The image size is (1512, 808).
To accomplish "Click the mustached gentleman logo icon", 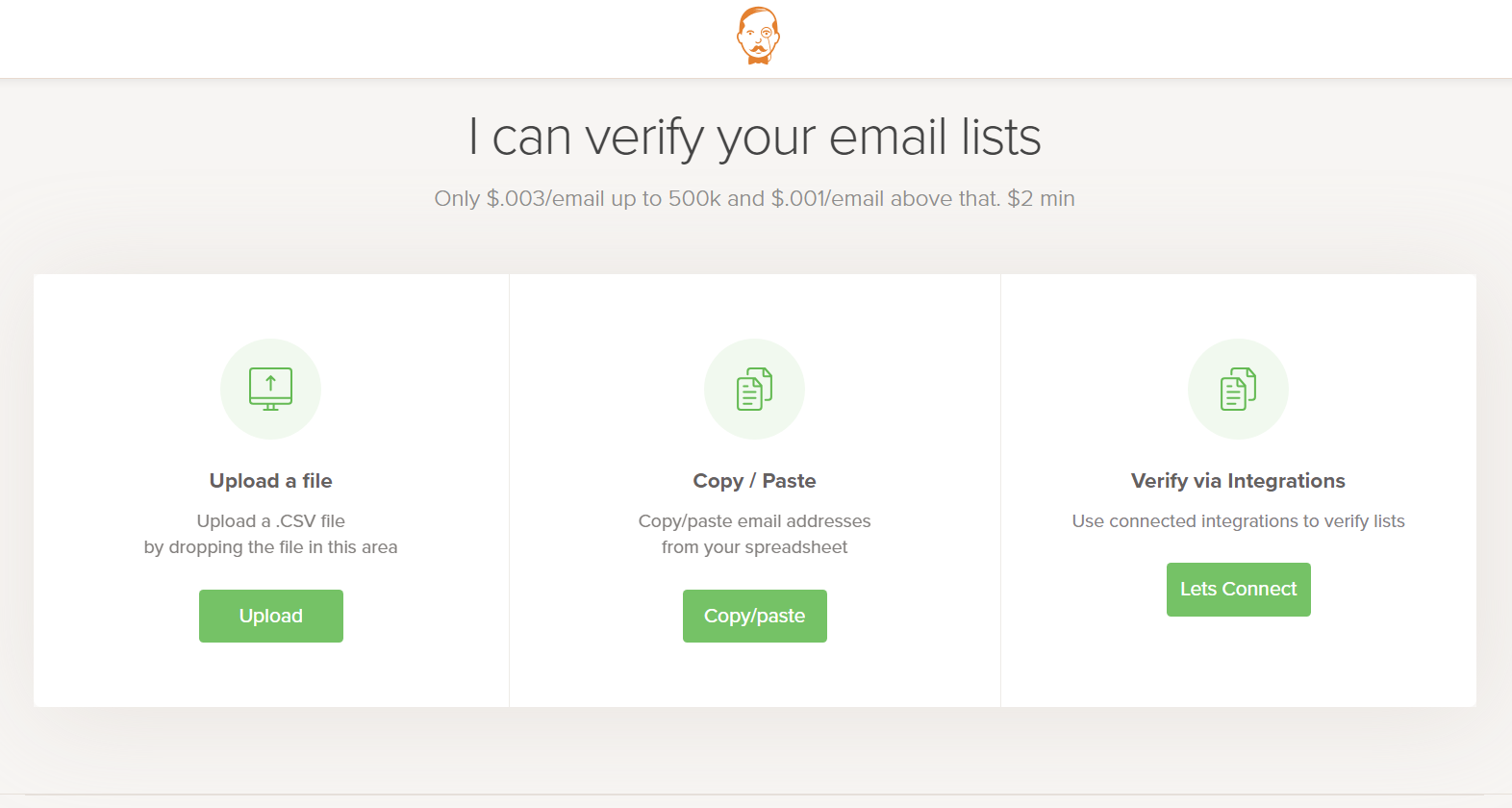I will coord(758,37).
